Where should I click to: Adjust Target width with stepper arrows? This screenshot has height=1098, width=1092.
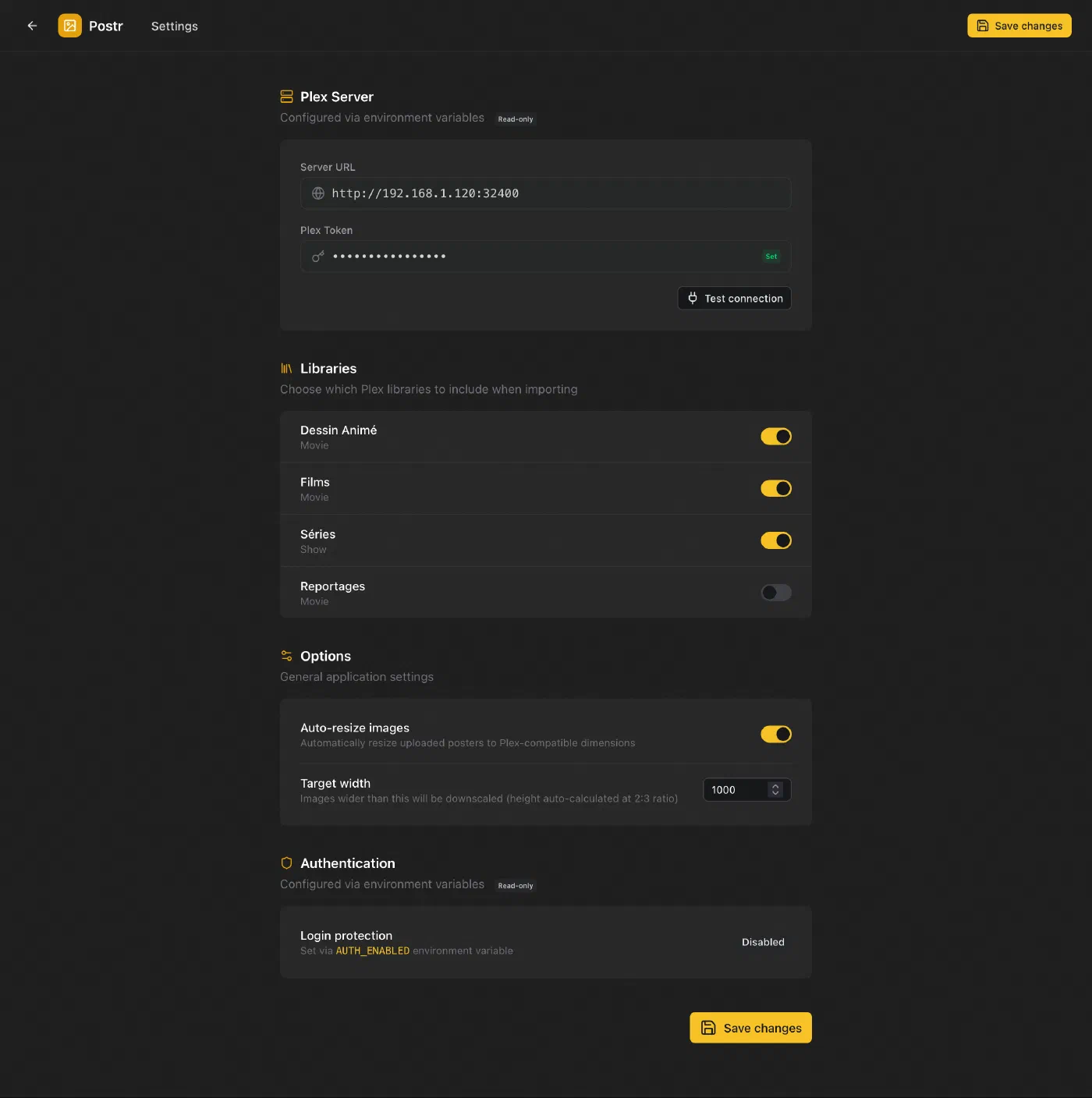coord(775,790)
